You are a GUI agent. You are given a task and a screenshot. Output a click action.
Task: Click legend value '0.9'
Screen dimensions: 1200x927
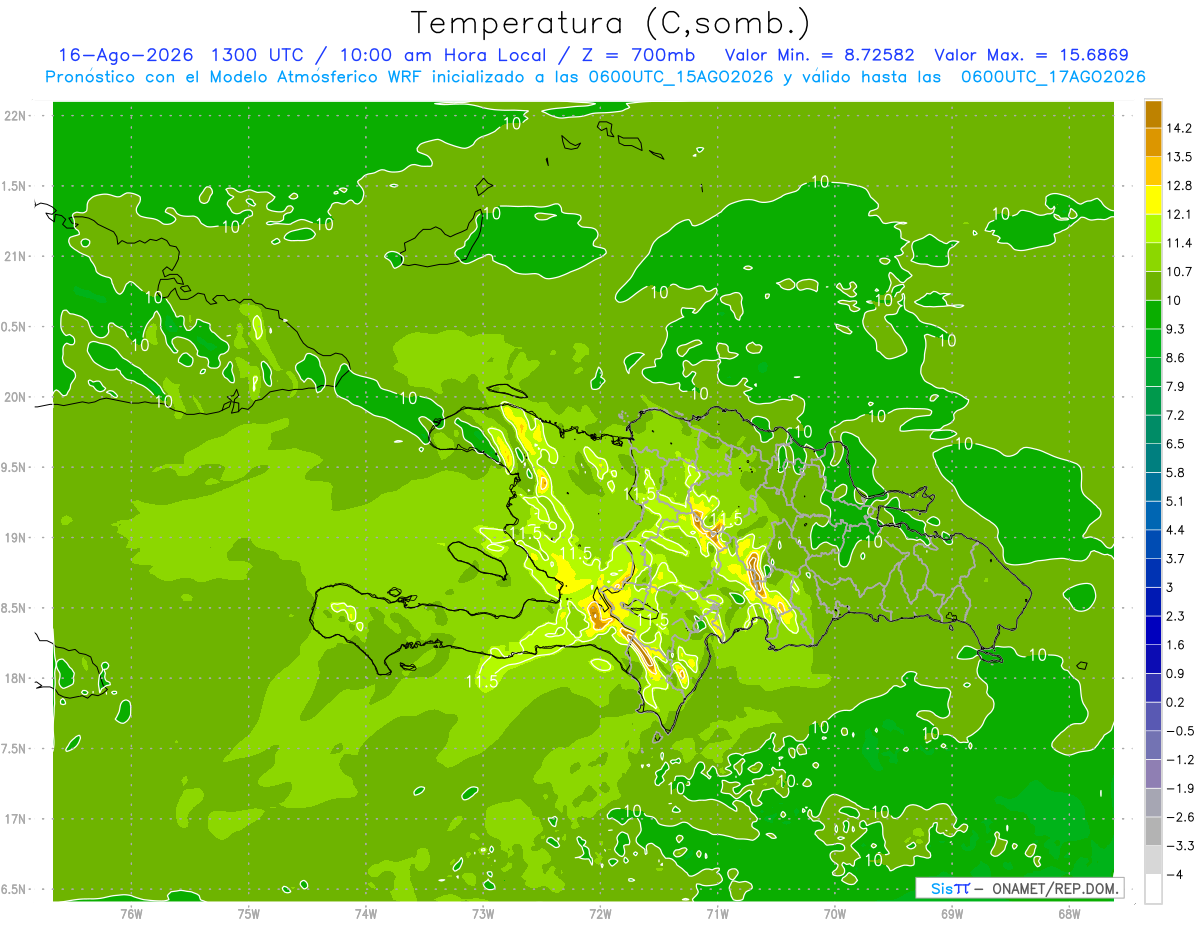[1176, 673]
